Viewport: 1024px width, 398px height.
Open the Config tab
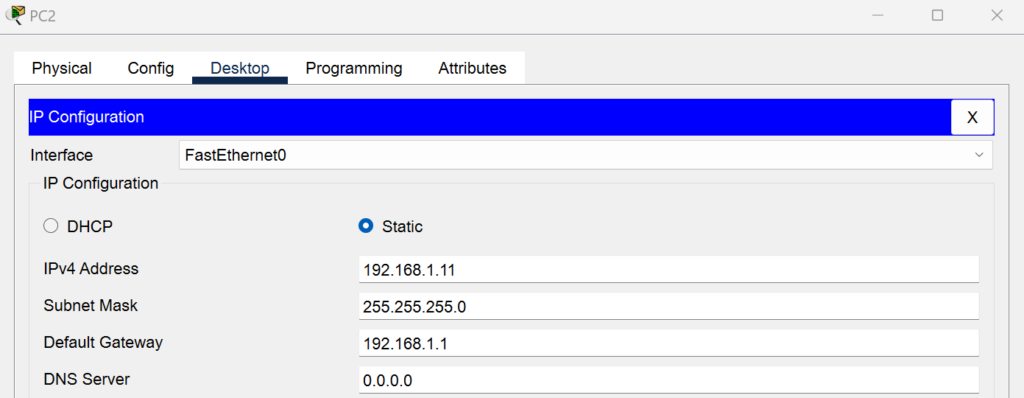(151, 68)
